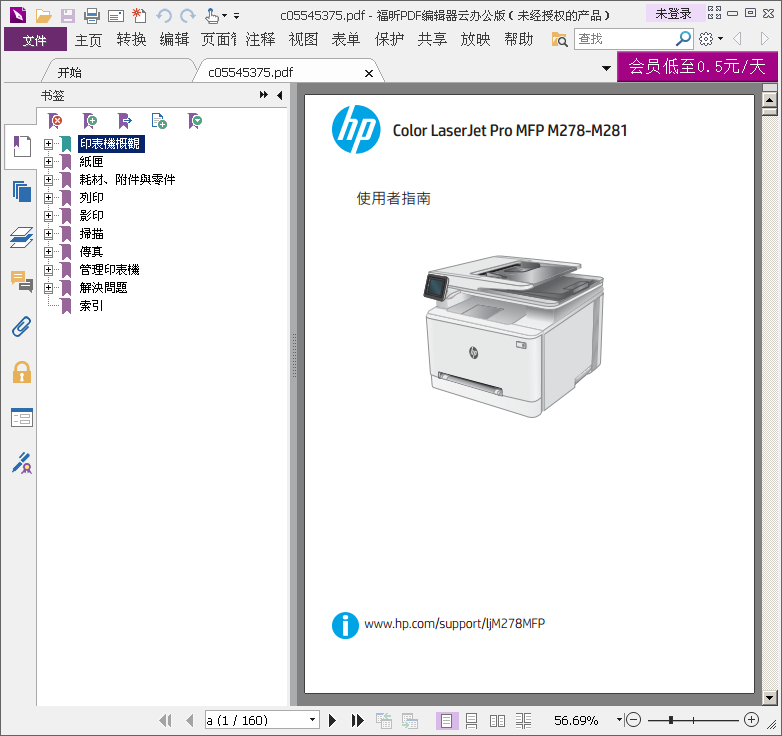Click the delete bookmark icon
Image resolution: width=782 pixels, height=736 pixels.
tap(55, 121)
